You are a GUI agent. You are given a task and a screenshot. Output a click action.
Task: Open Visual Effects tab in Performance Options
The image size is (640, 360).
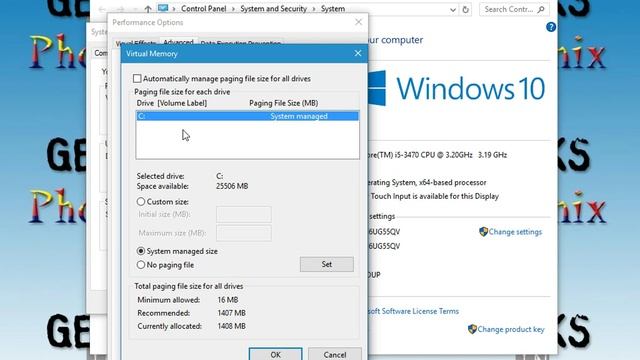(136, 43)
